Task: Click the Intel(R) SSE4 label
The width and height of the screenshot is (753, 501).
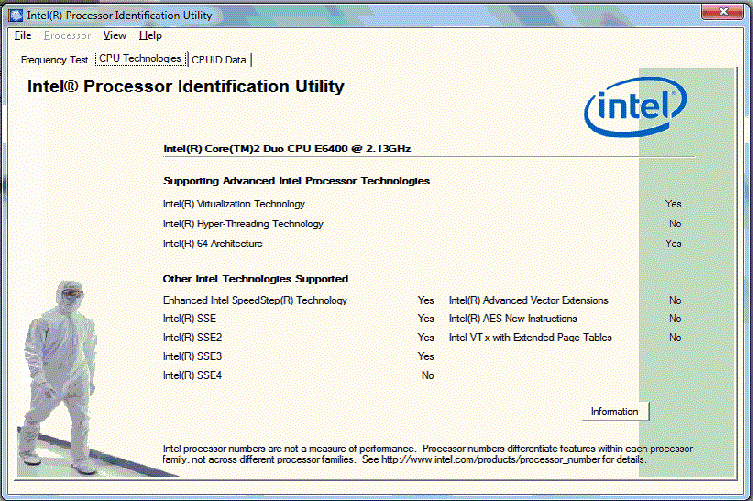Action: (x=193, y=375)
